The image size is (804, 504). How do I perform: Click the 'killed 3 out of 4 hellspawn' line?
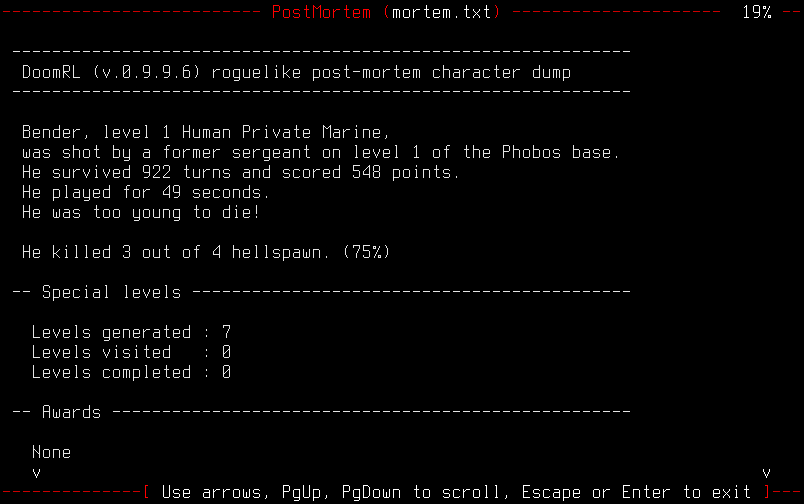tap(206, 252)
